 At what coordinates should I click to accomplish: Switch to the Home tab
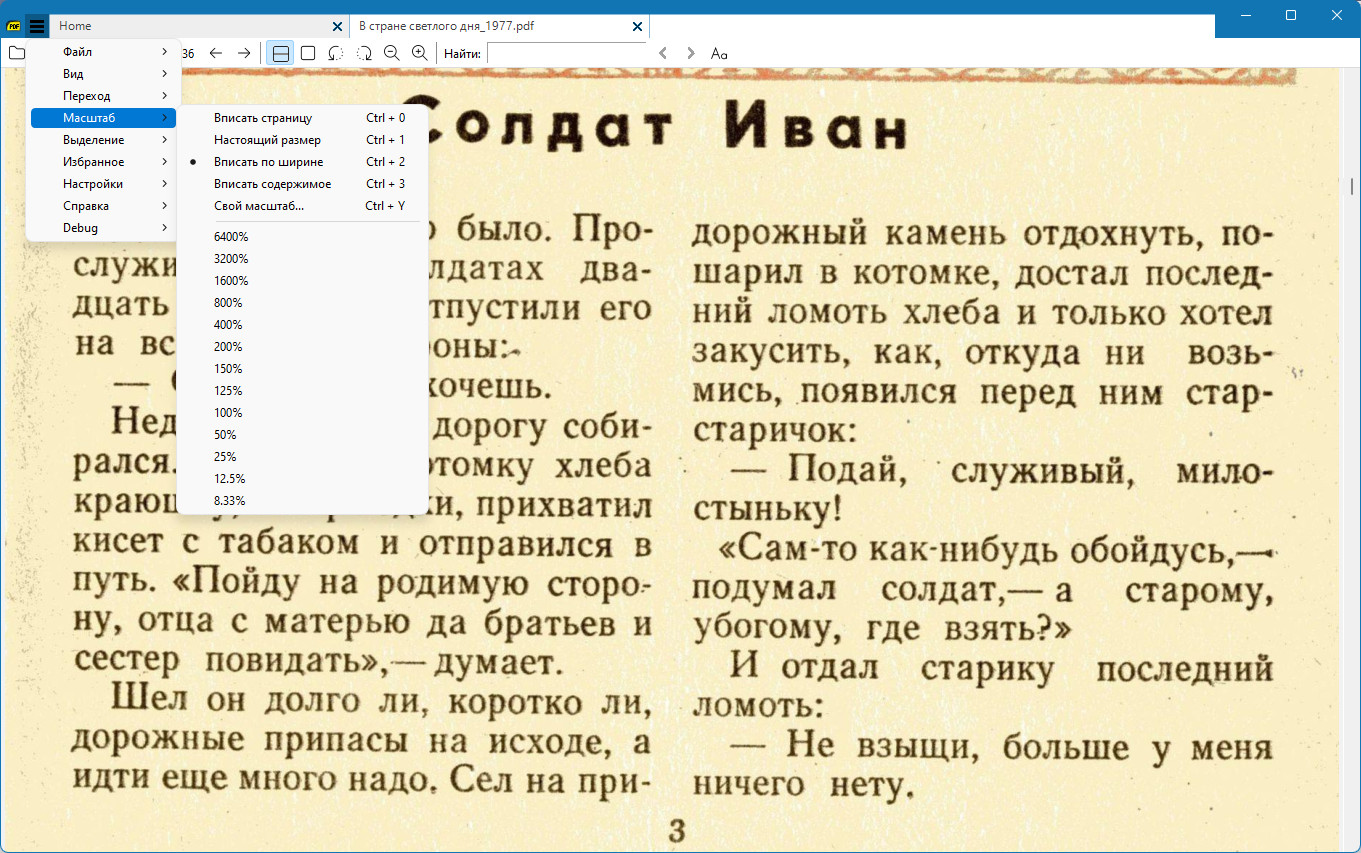pos(190,26)
